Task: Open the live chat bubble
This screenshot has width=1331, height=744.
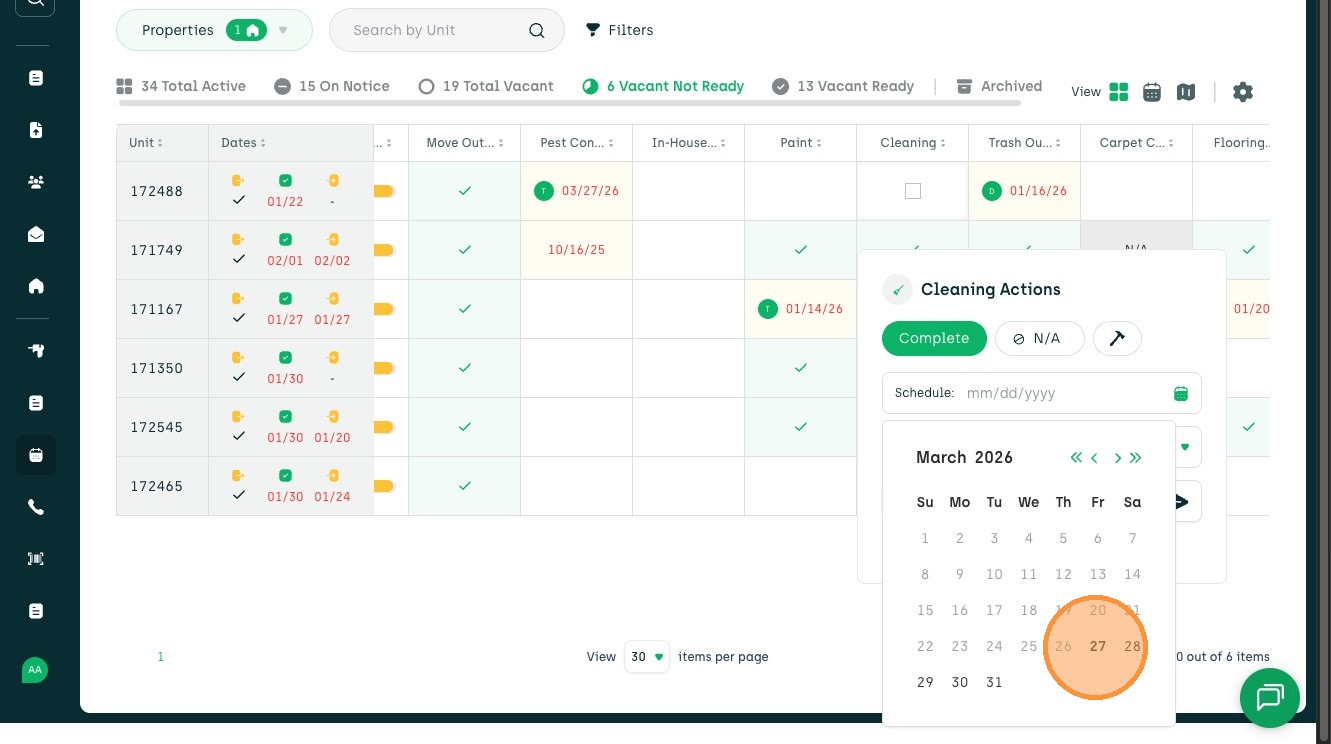Action: click(1269, 697)
